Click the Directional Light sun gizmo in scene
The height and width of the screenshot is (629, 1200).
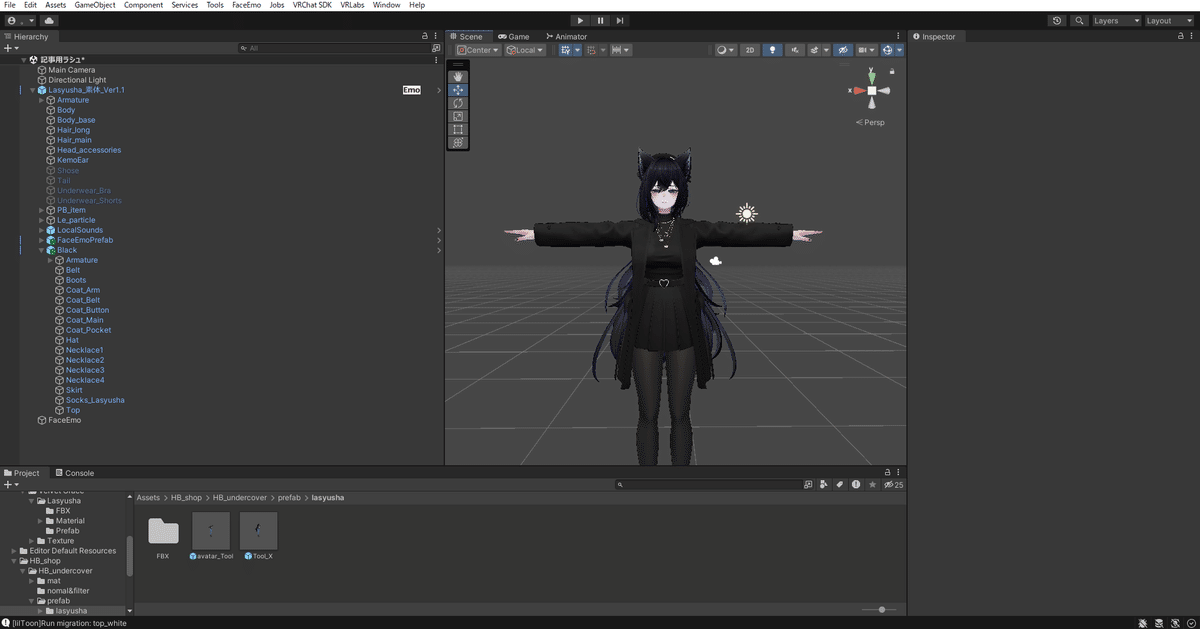pyautogui.click(x=746, y=213)
